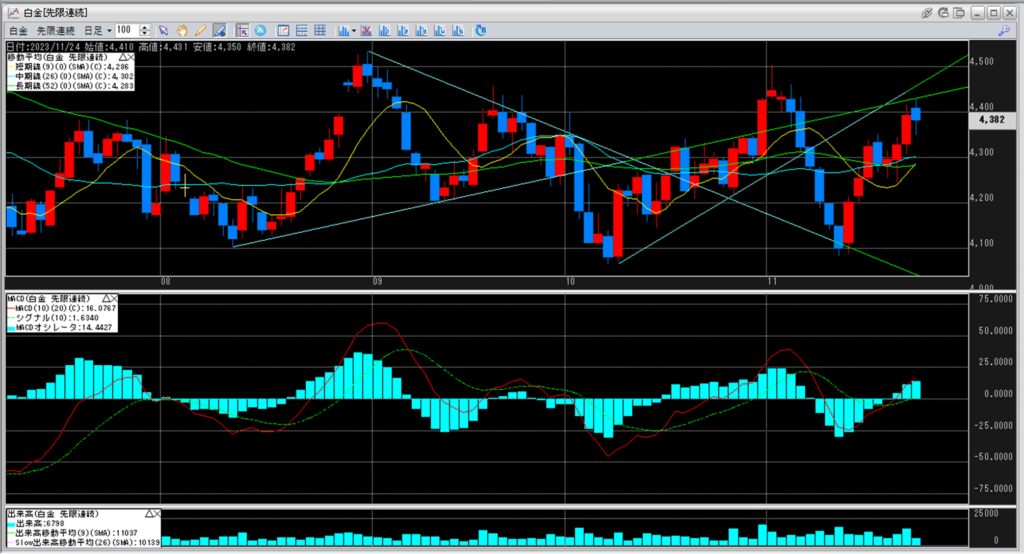1024x554 pixels.
Task: Click the link chain icon in title bar
Action: click(x=926, y=12)
